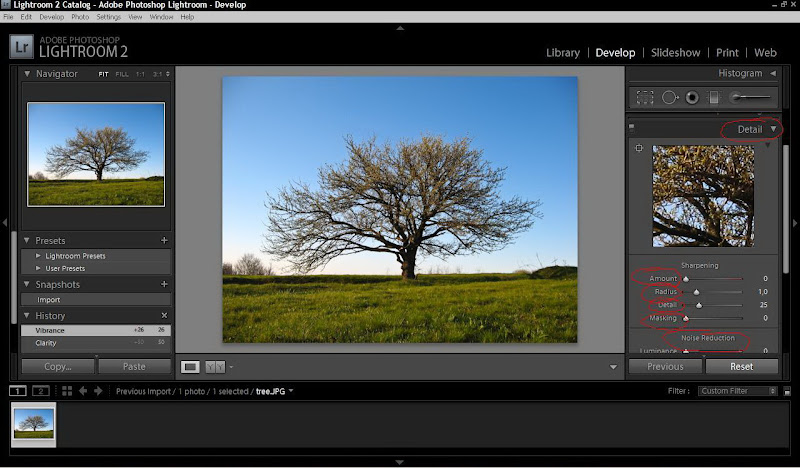The width and height of the screenshot is (800, 468).
Task: Click the Copy... button
Action: tap(58, 367)
